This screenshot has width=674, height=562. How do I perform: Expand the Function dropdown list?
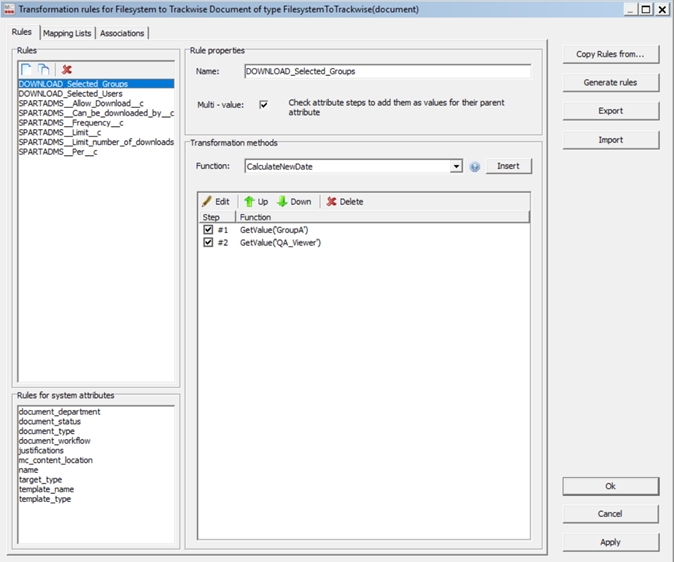point(456,167)
